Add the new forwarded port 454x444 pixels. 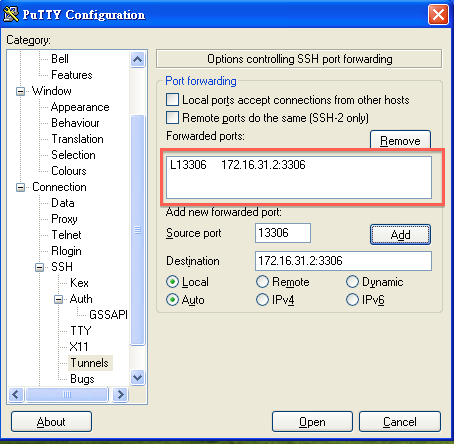point(400,235)
